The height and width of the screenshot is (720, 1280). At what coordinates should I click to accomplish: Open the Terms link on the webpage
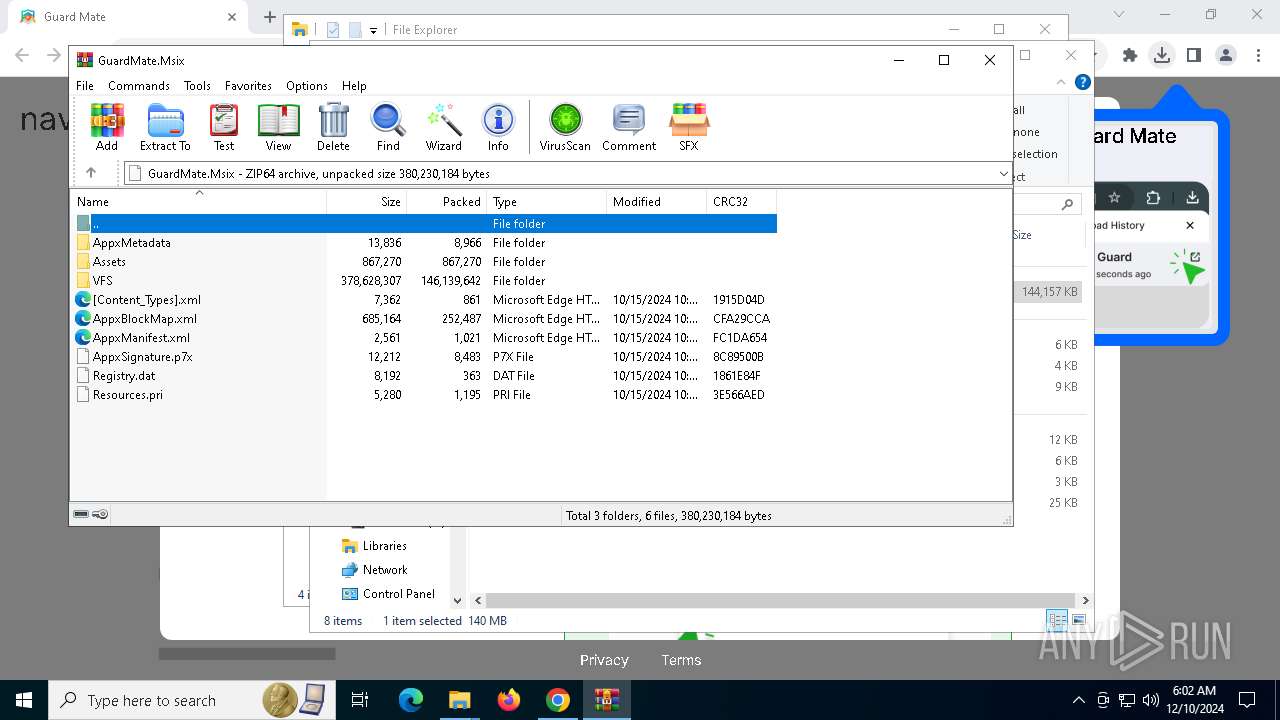tap(681, 660)
